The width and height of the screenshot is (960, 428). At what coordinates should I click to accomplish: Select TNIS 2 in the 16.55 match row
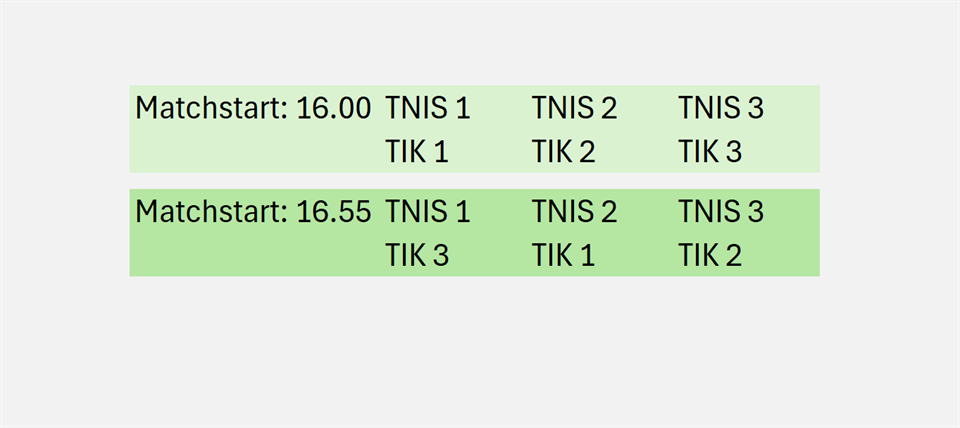(574, 211)
